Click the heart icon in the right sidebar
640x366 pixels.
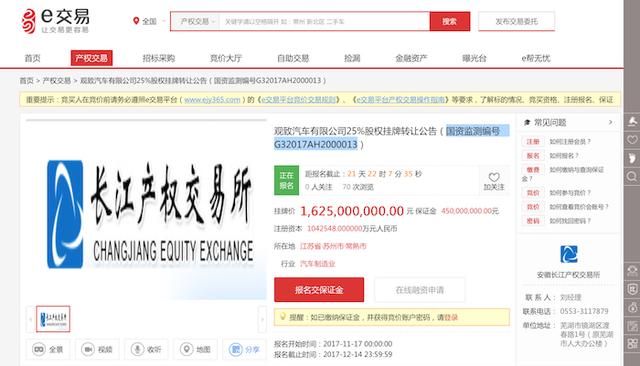click(632, 140)
